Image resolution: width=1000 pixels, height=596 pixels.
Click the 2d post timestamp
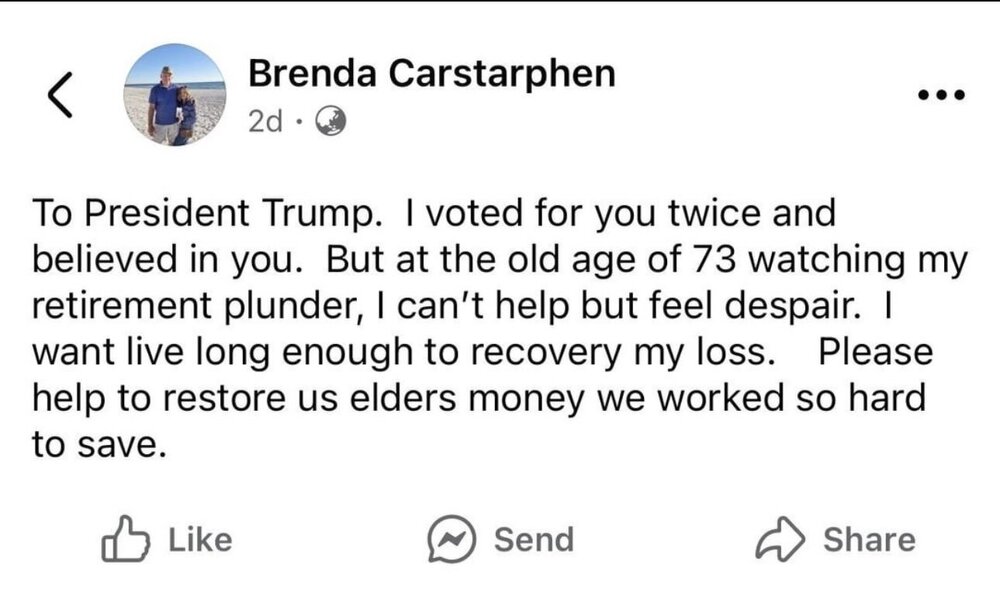tap(265, 122)
